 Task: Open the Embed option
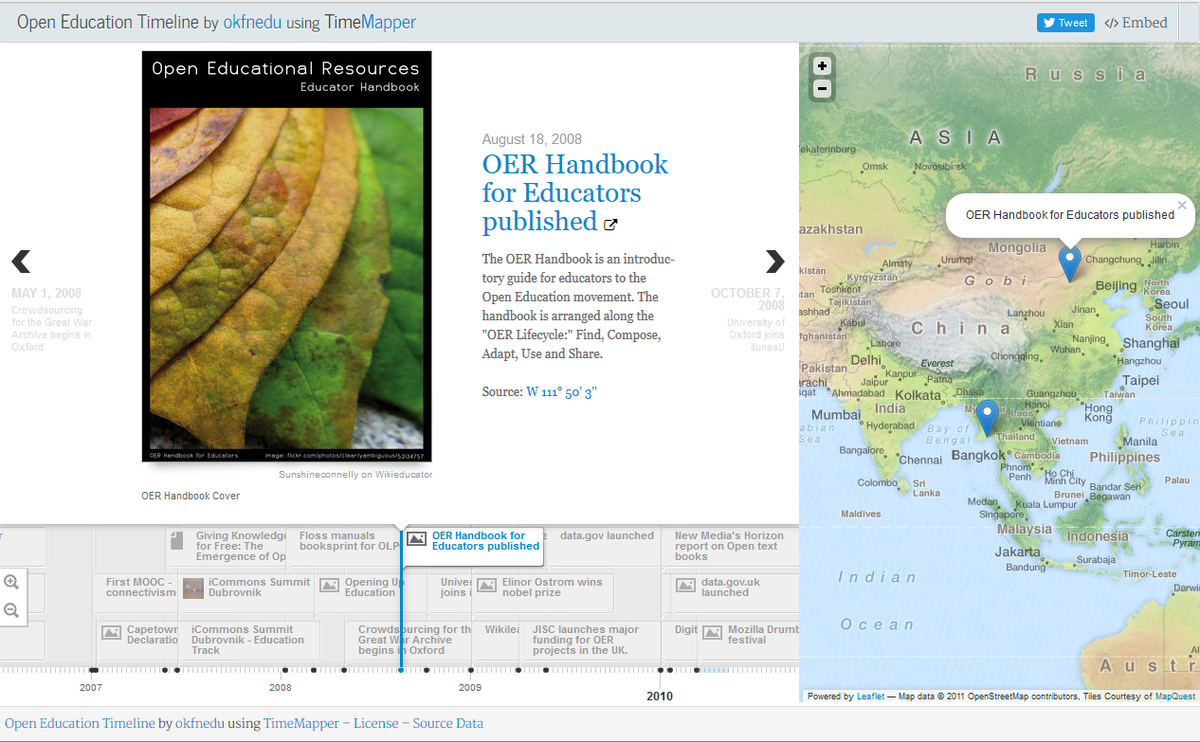coord(1136,22)
